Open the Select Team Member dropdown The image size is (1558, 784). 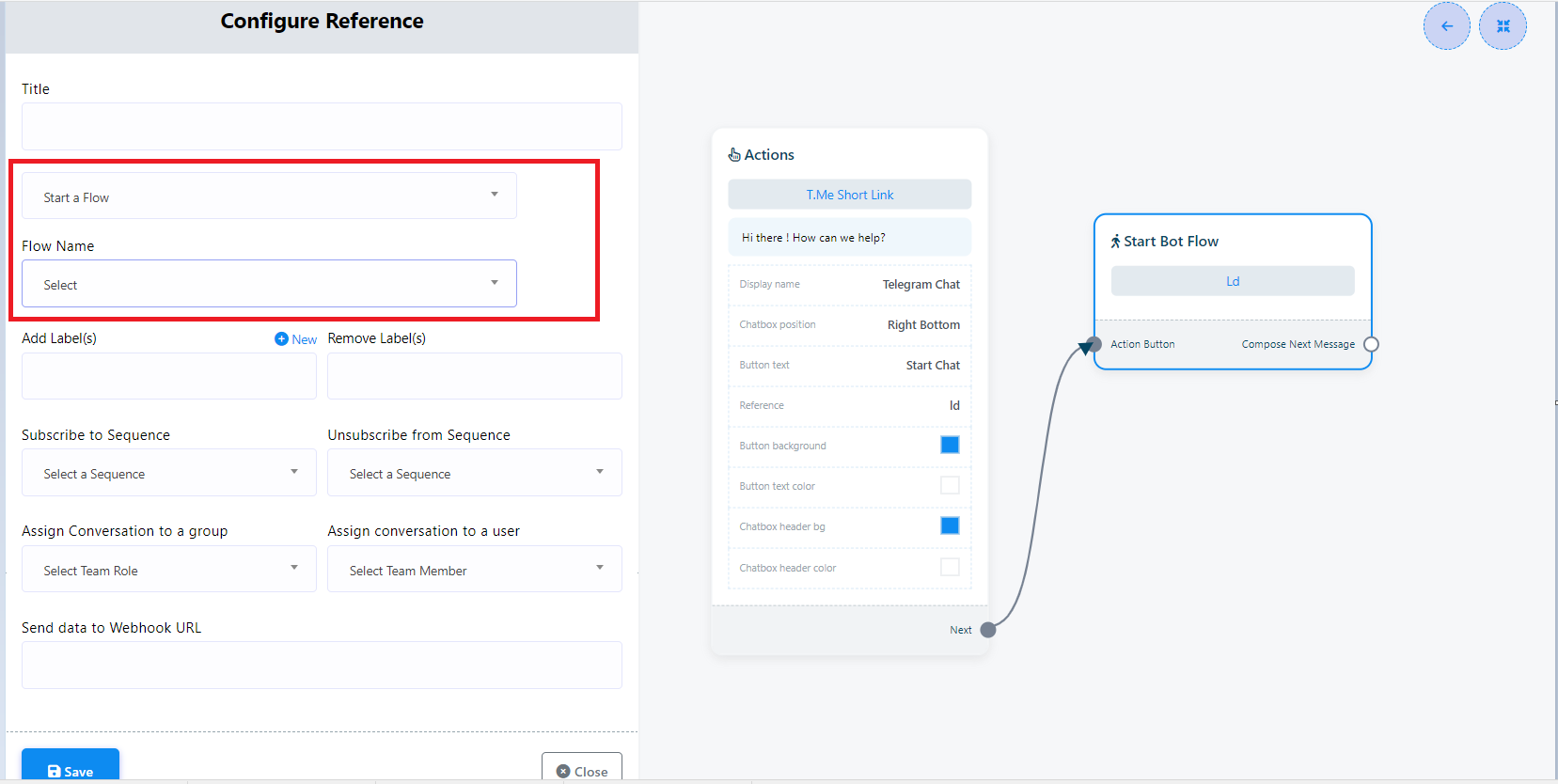[475, 570]
